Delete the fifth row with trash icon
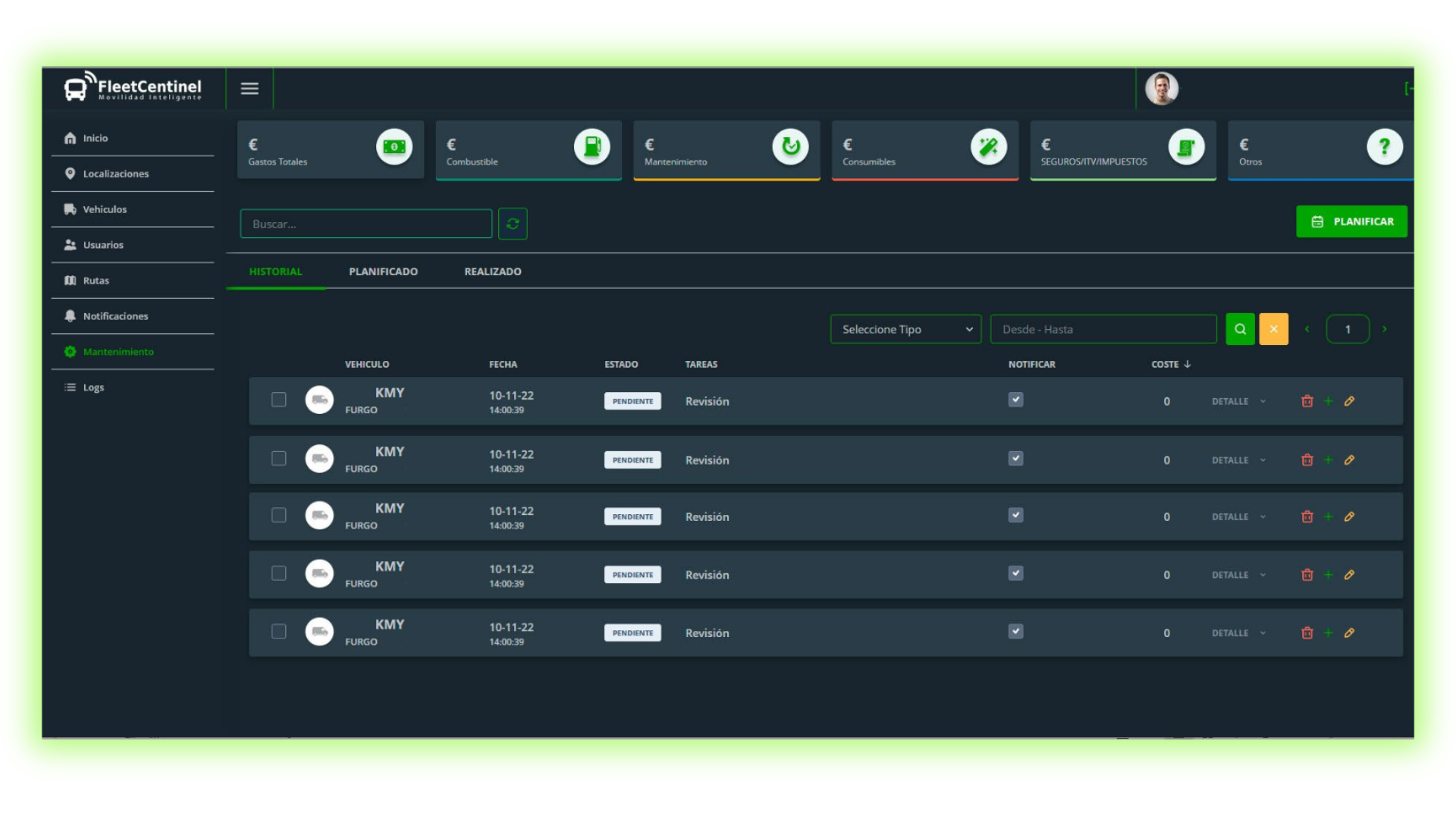Screen dimensions: 1456x819 point(1307,633)
